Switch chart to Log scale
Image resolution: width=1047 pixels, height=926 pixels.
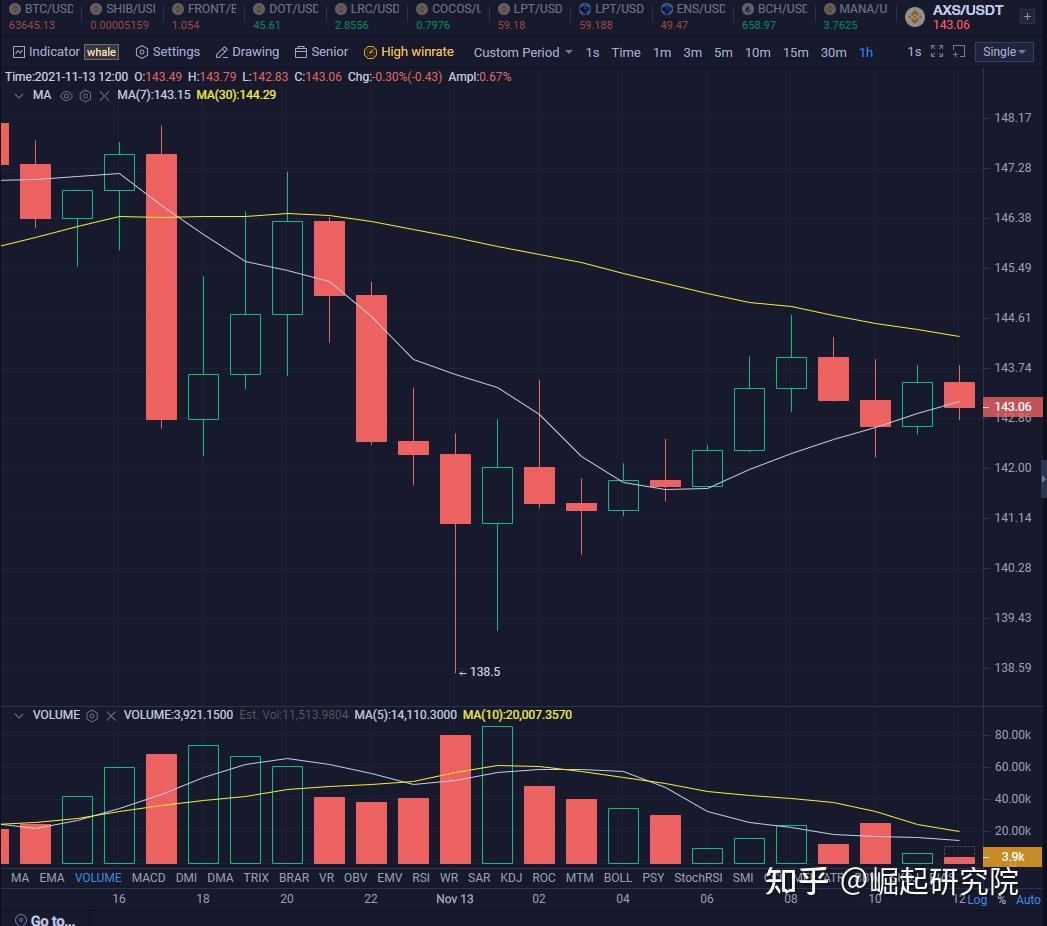click(979, 900)
